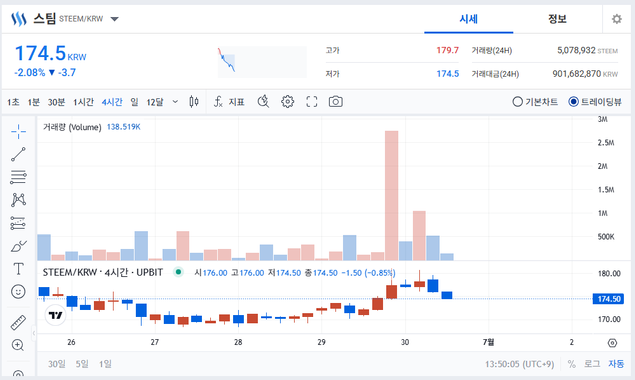Switch to the 정보 tab
The width and height of the screenshot is (635, 380).
pos(557,19)
